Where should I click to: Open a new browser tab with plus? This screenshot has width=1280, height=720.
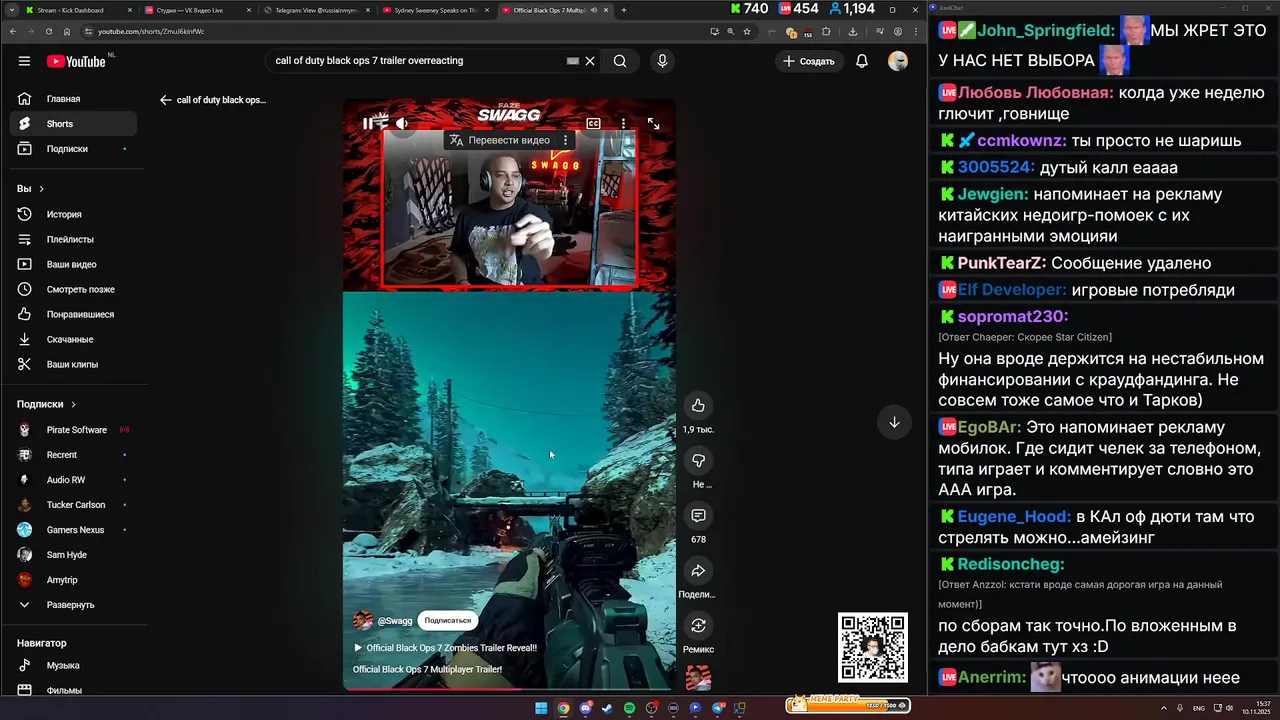click(x=624, y=10)
